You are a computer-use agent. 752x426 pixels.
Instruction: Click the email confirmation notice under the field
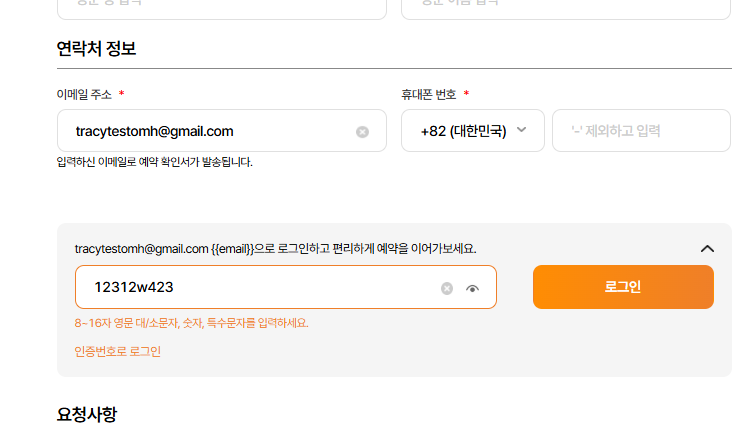[155, 161]
